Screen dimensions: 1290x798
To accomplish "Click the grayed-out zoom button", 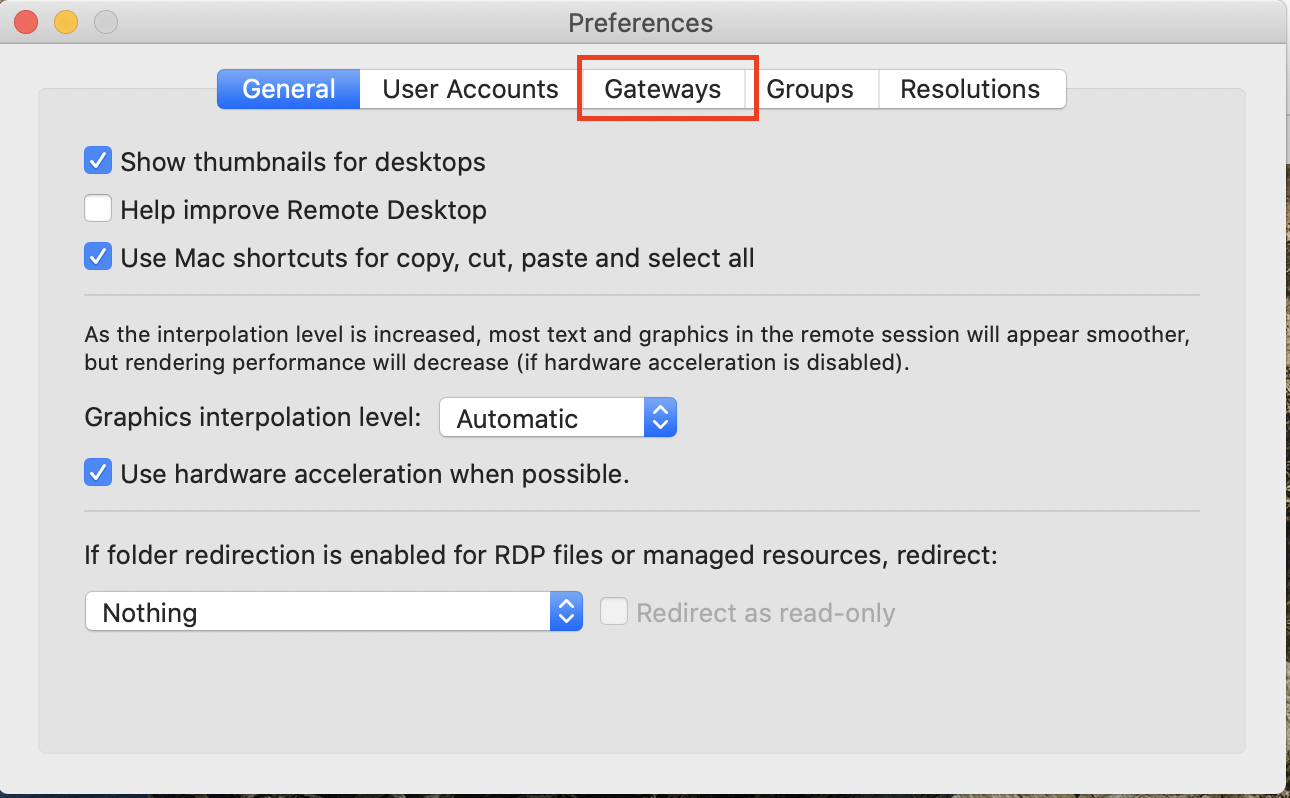I will click(104, 21).
